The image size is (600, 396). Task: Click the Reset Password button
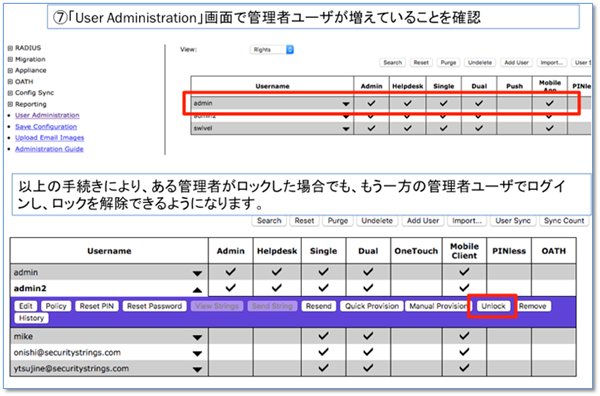[x=155, y=306]
